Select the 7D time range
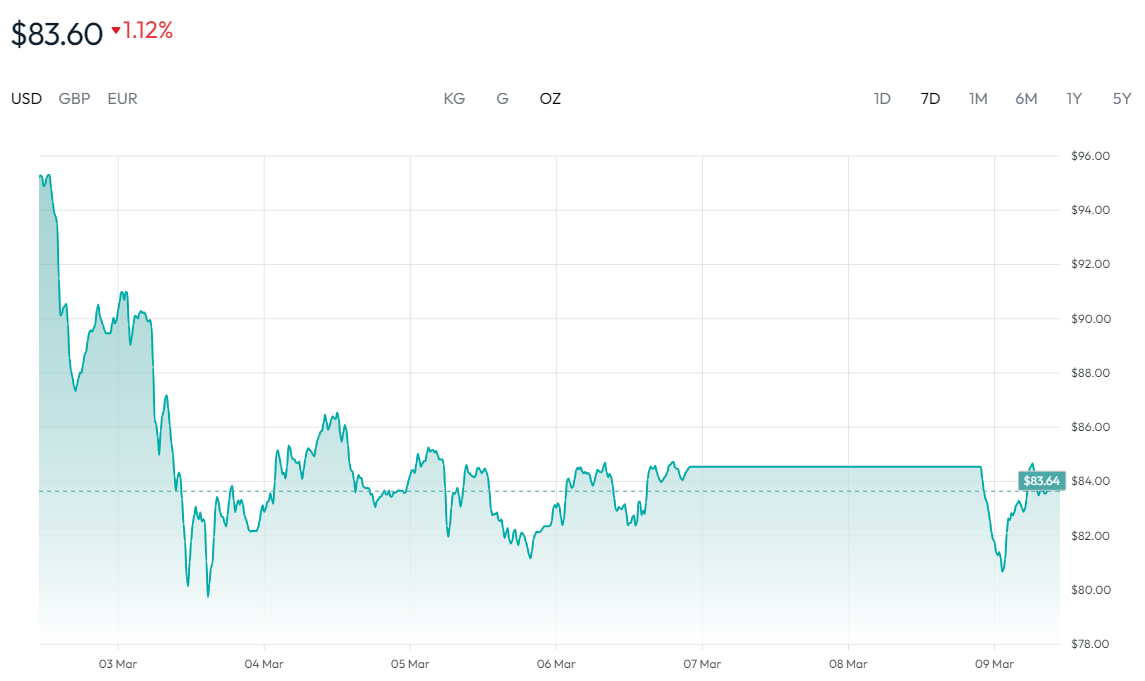 coord(930,98)
